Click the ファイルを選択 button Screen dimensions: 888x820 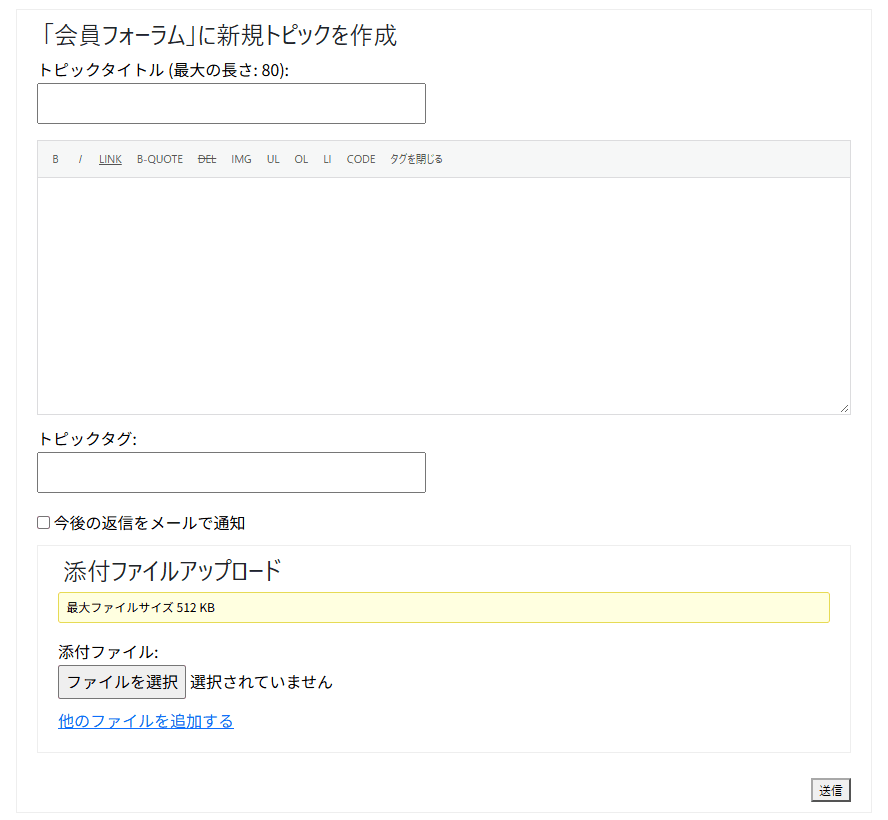[x=122, y=682]
